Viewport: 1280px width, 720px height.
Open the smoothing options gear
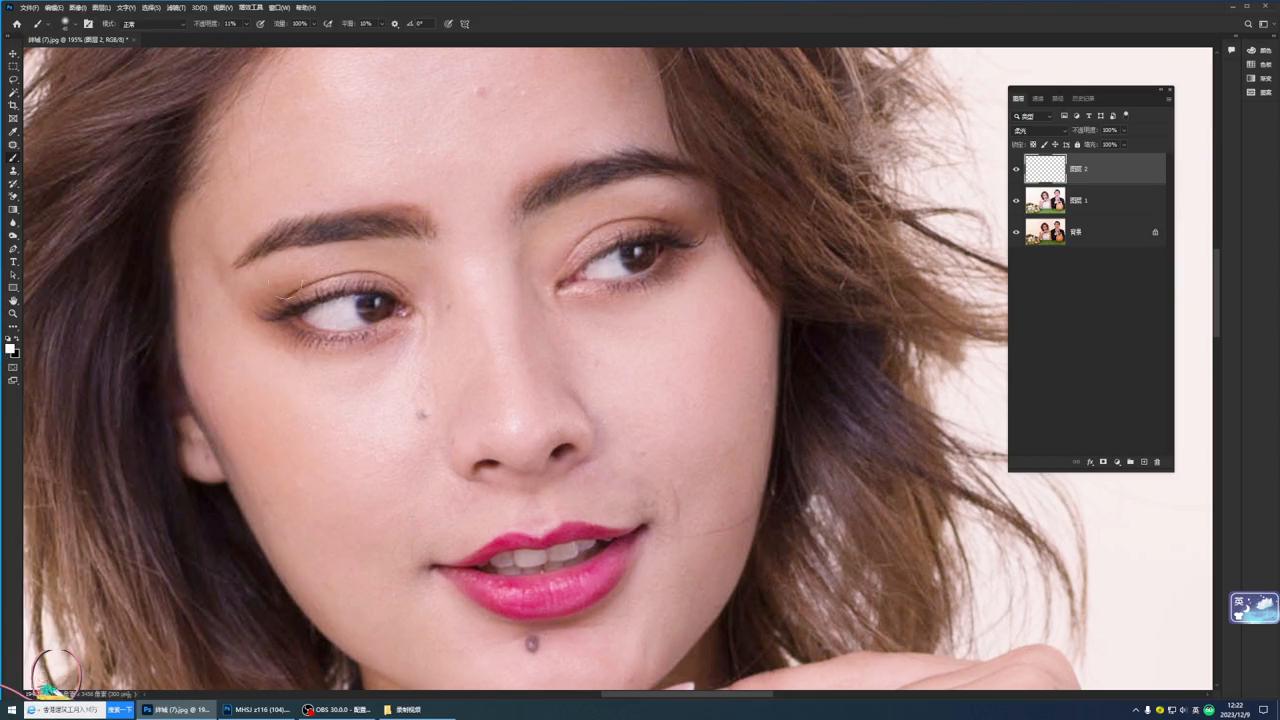394,24
